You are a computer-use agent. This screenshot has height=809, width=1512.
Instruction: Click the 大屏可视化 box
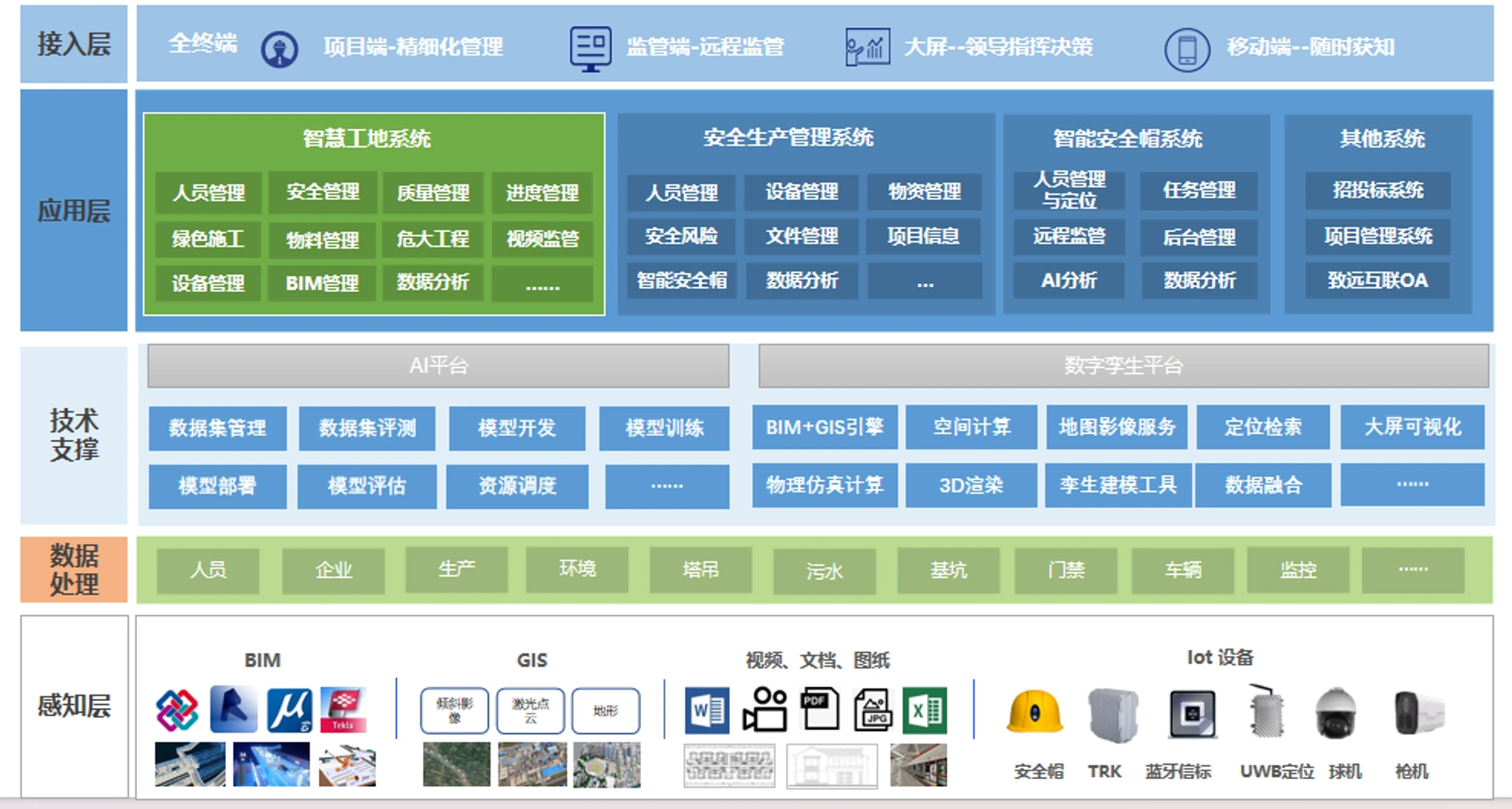pyautogui.click(x=1413, y=427)
